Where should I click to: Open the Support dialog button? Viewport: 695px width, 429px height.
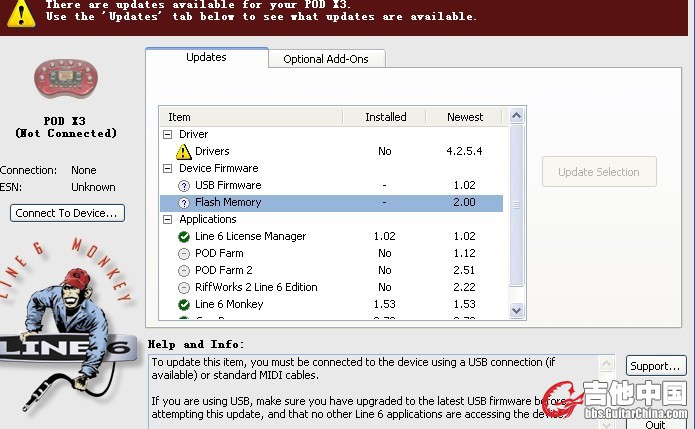[656, 366]
